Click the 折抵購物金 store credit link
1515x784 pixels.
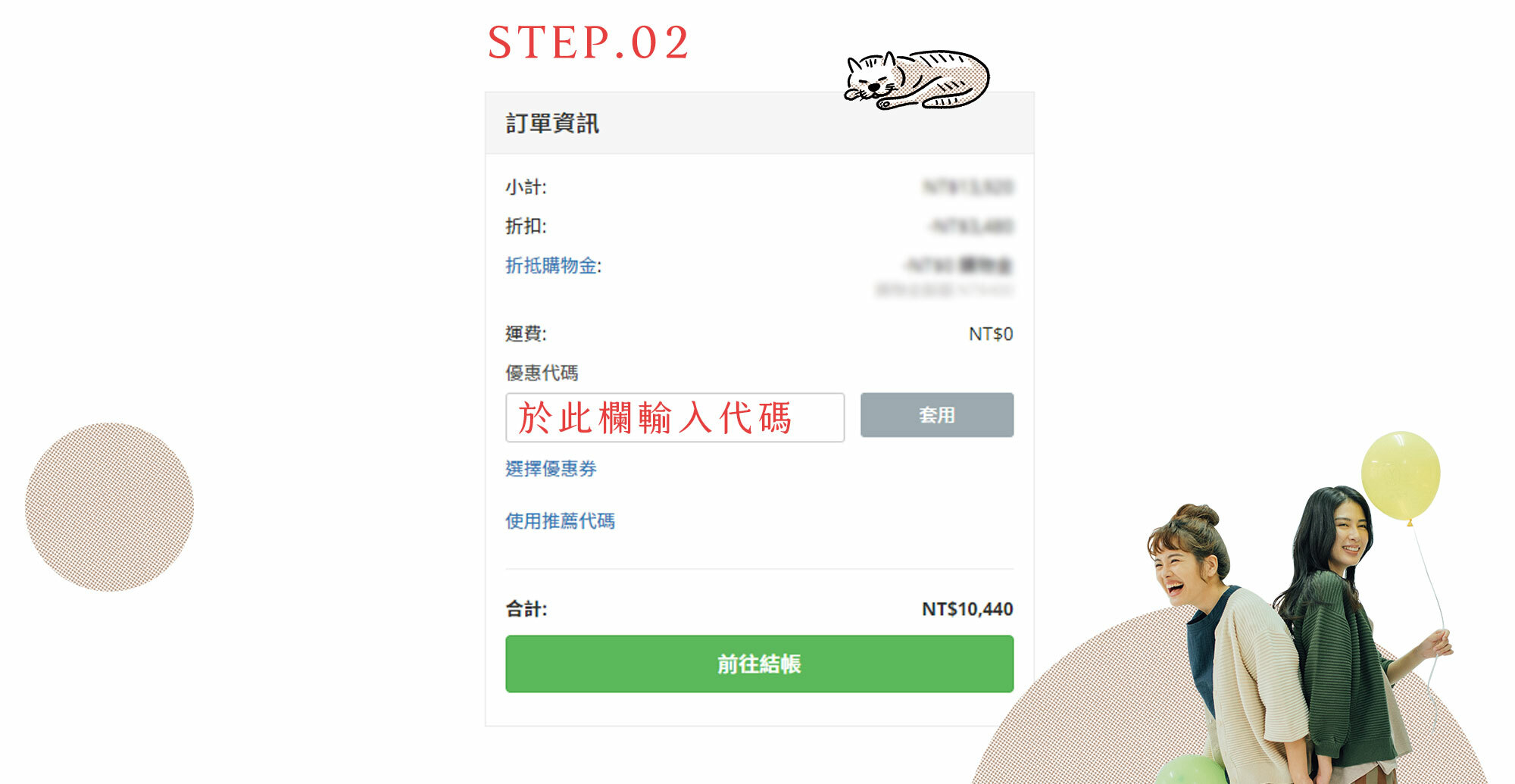[553, 266]
